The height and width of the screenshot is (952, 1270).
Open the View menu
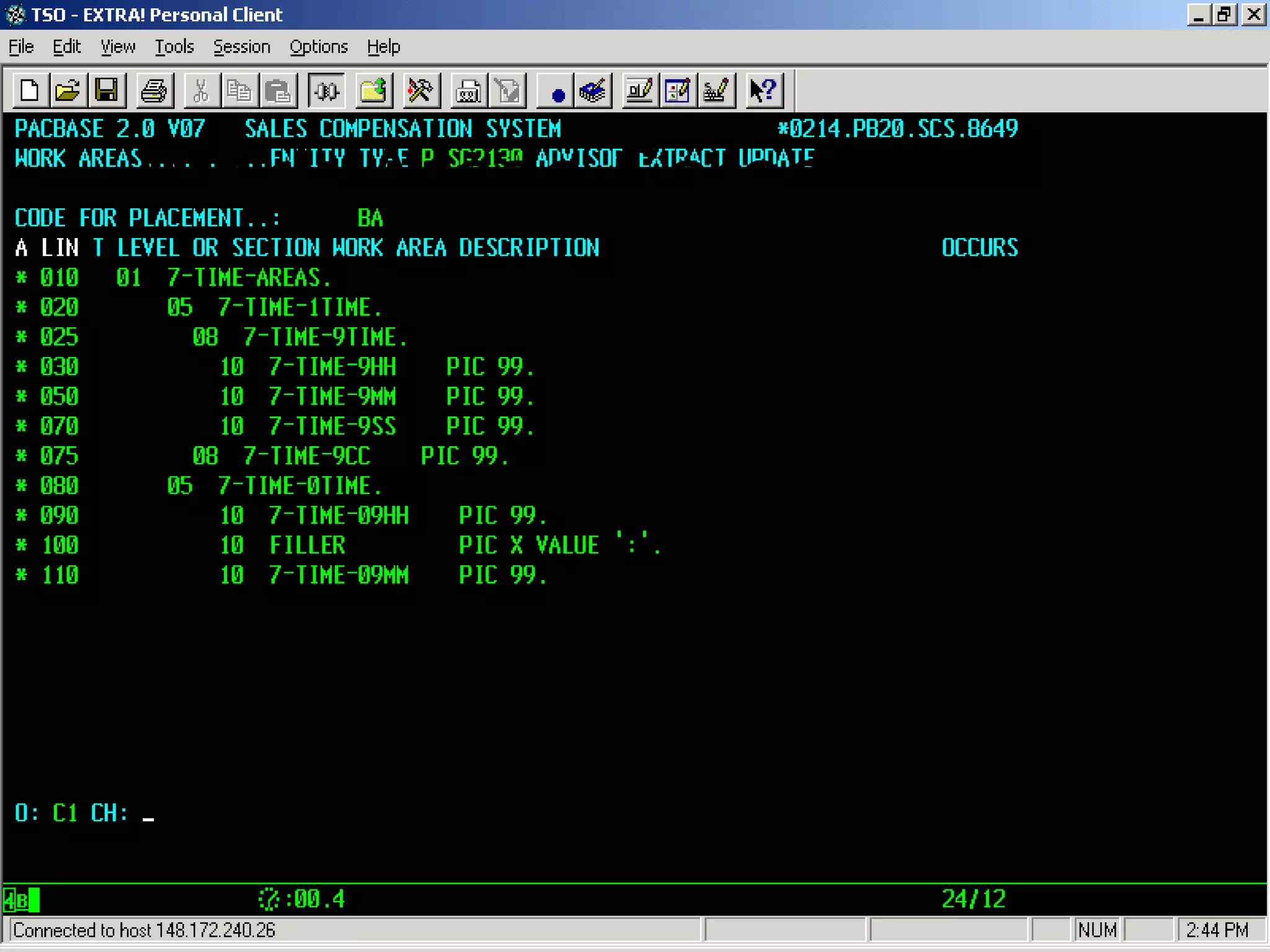(118, 47)
